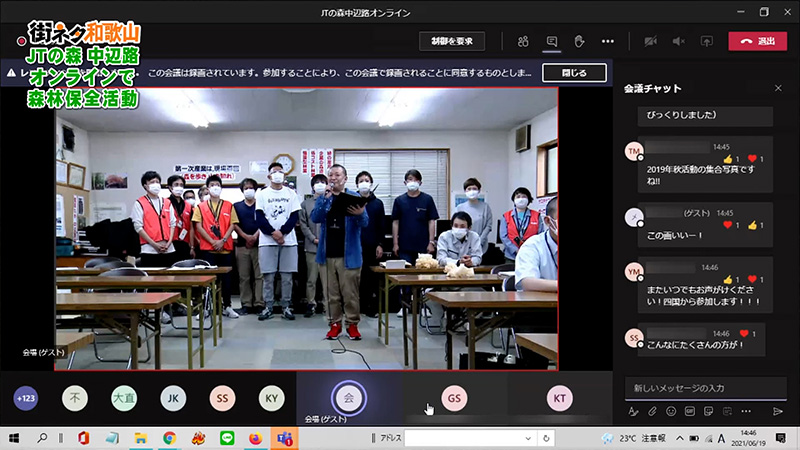This screenshot has height=450, width=800.
Task: Click the 制御を要求 button
Action: click(451, 41)
